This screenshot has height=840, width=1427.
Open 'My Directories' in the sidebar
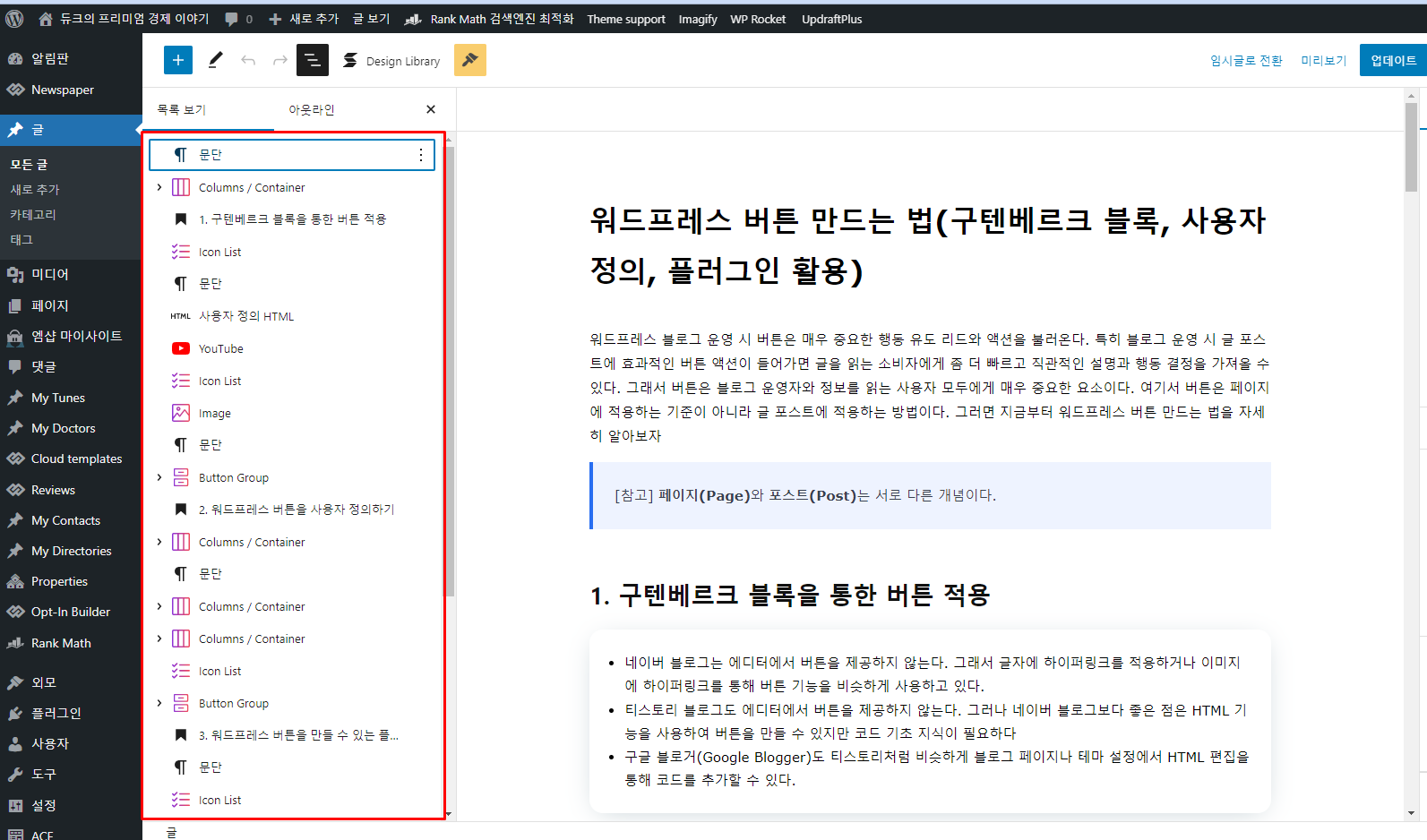71,551
